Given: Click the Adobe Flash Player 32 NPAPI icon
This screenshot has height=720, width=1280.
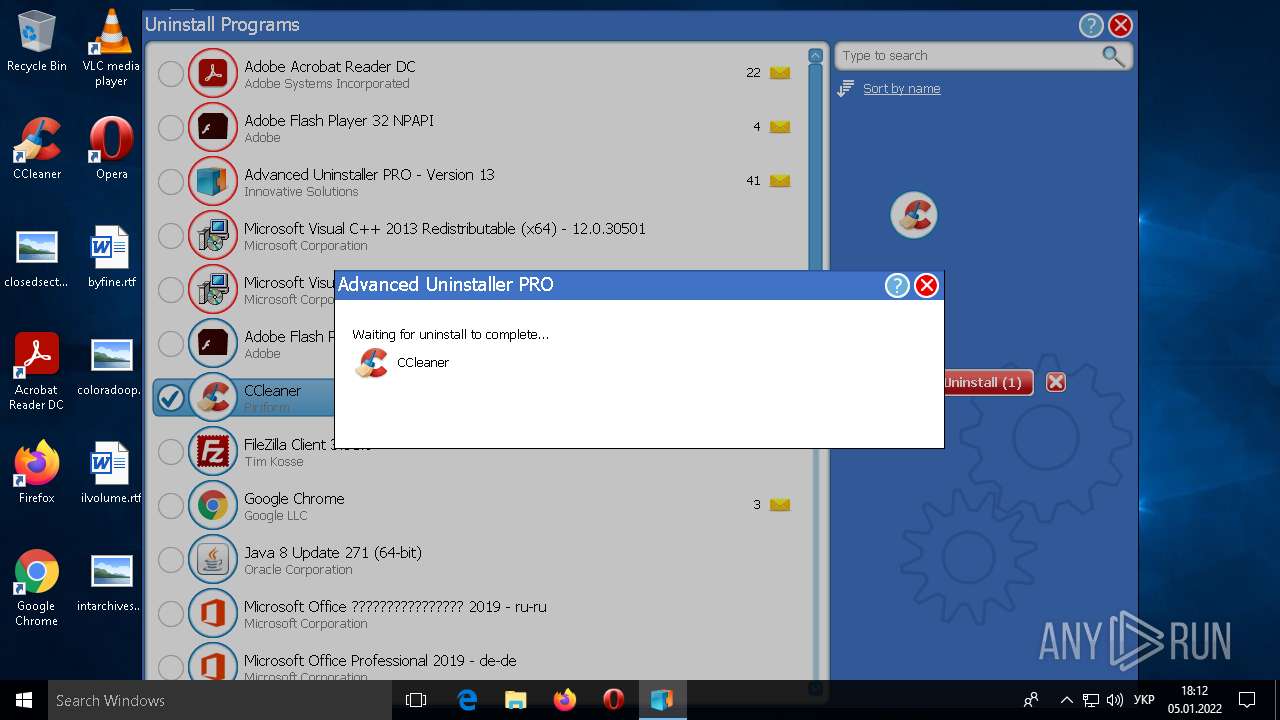Looking at the screenshot, I should (x=212, y=127).
